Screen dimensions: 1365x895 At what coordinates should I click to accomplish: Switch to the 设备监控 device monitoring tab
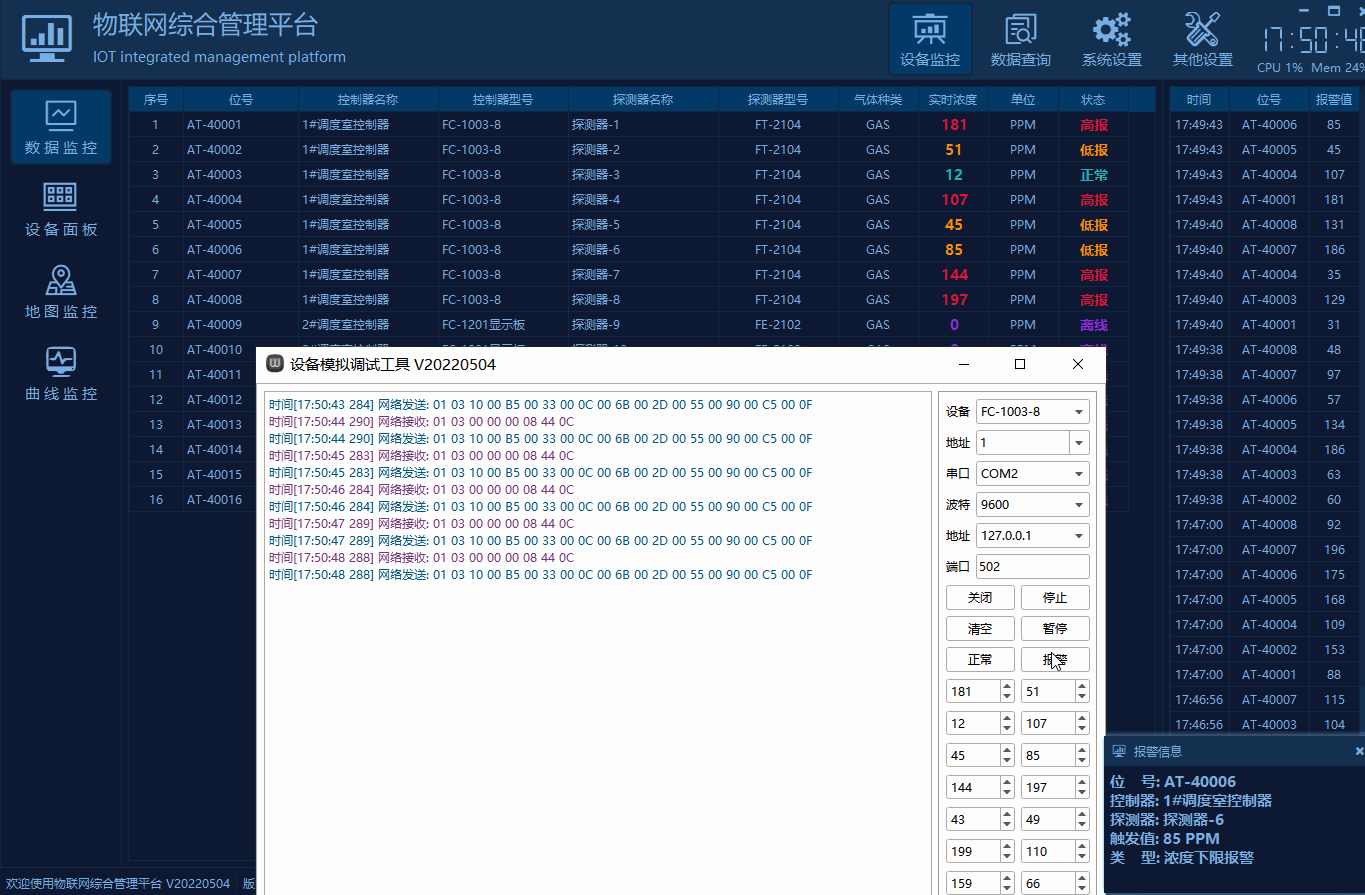[930, 38]
